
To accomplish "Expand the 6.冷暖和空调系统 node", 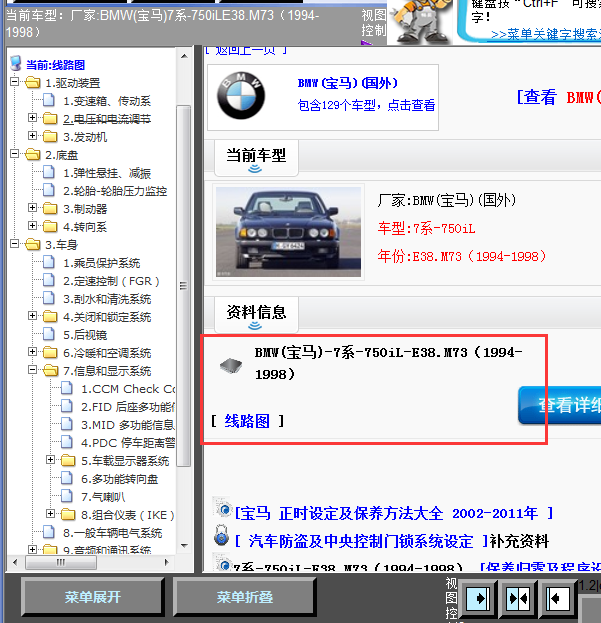I will [33, 352].
